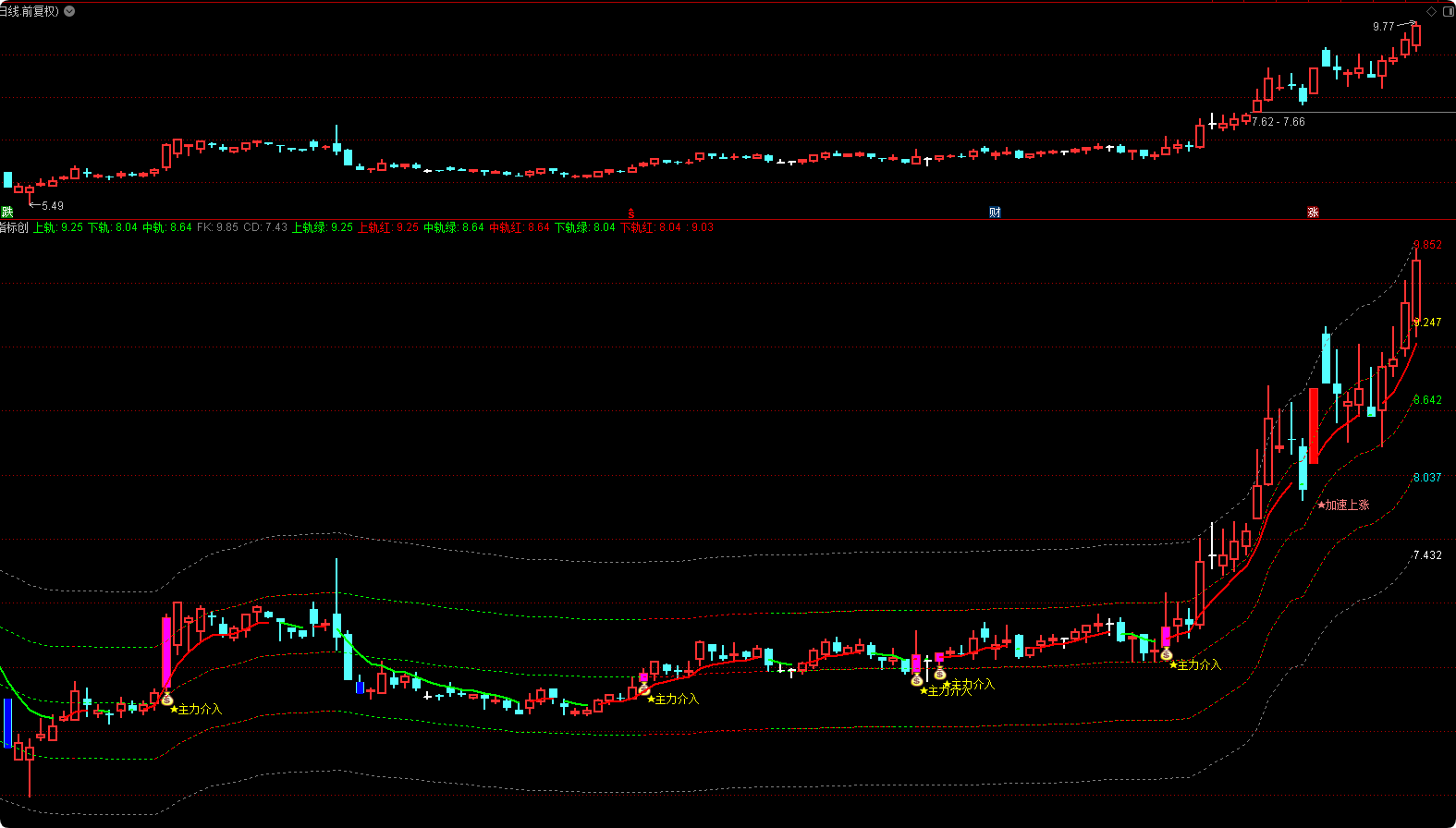Click the ★加速上涨 signal label
The image size is (1456, 828).
[x=1343, y=505]
